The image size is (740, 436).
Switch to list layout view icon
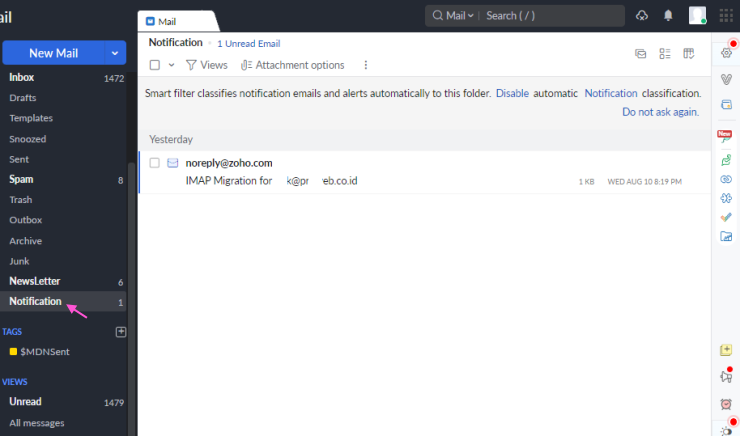(665, 54)
